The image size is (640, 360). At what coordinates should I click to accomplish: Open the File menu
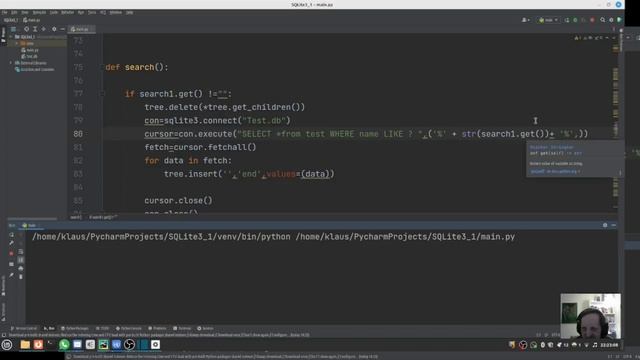coord(4,13)
